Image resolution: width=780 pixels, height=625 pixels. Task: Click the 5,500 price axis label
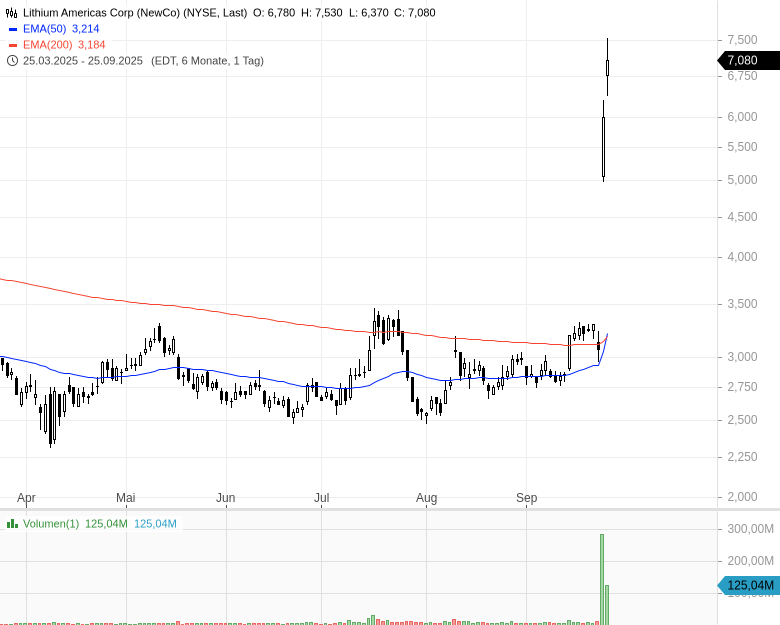742,147
